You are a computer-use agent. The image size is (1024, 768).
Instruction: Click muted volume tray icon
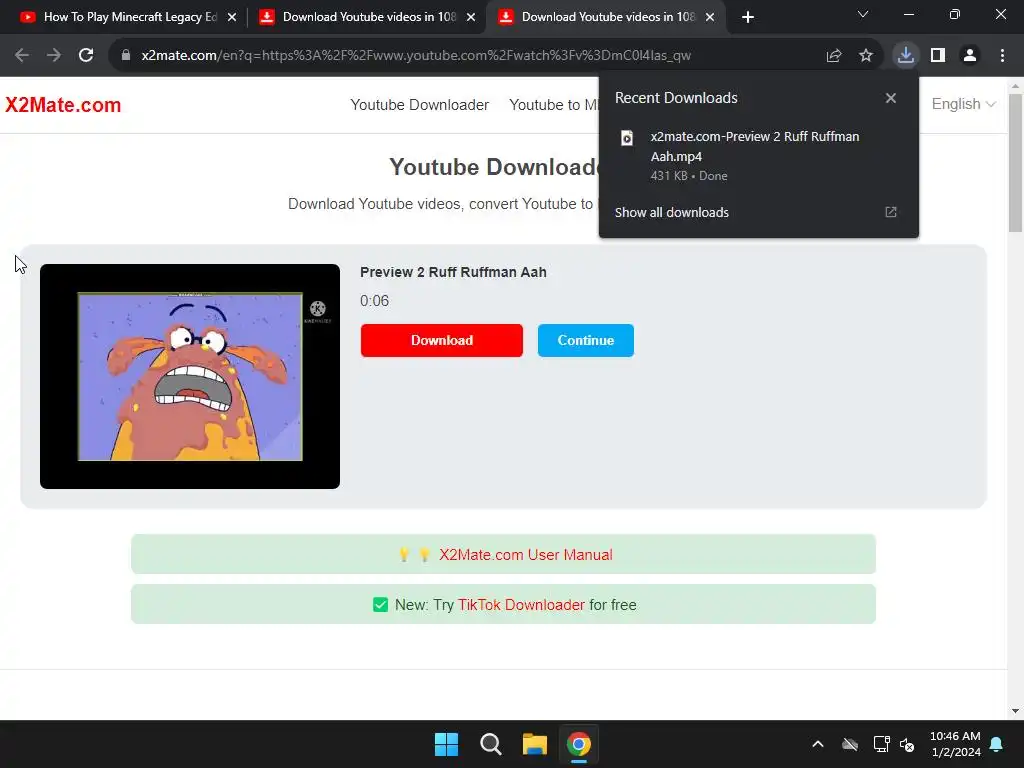coord(907,744)
